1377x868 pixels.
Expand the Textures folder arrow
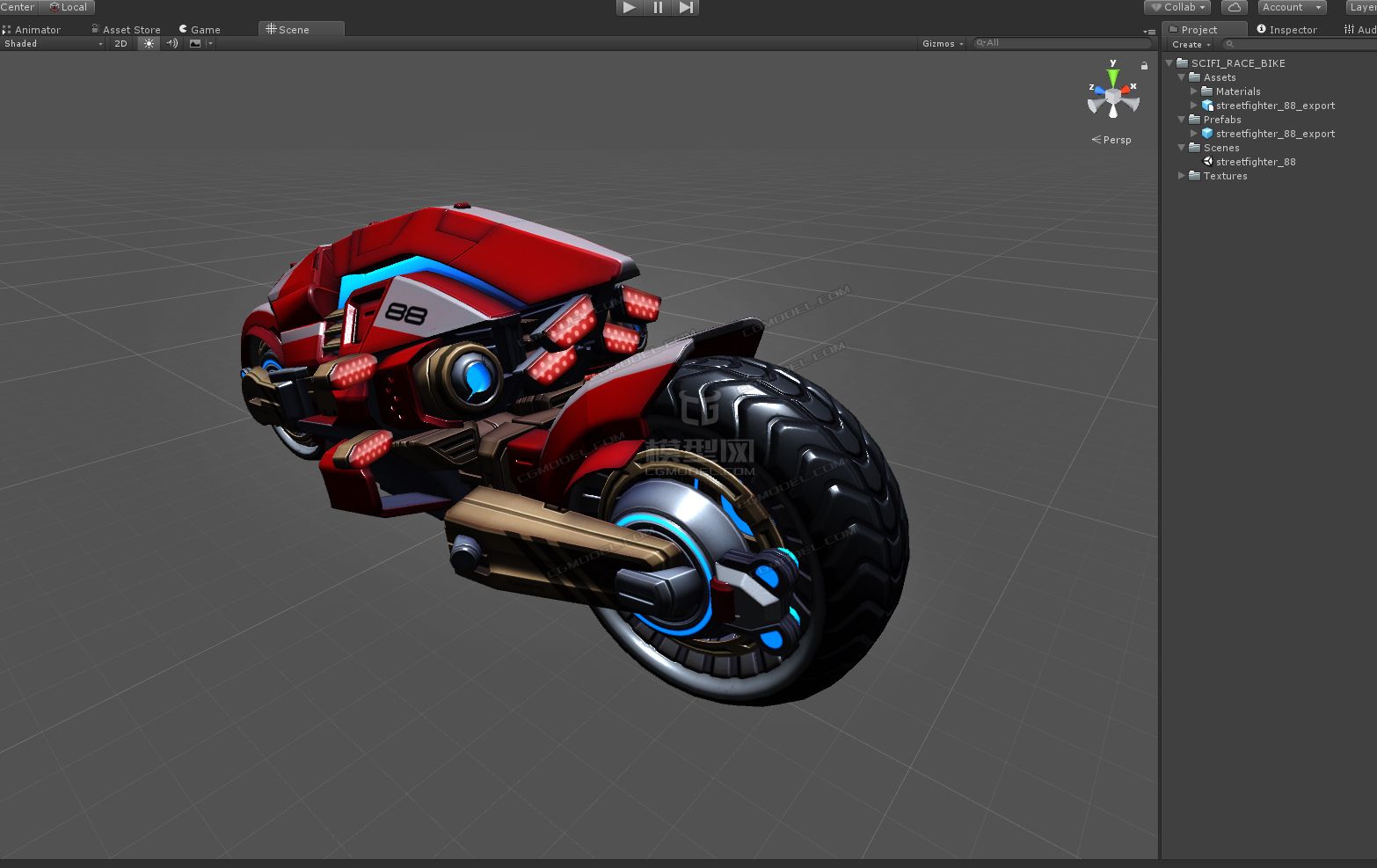(1182, 176)
